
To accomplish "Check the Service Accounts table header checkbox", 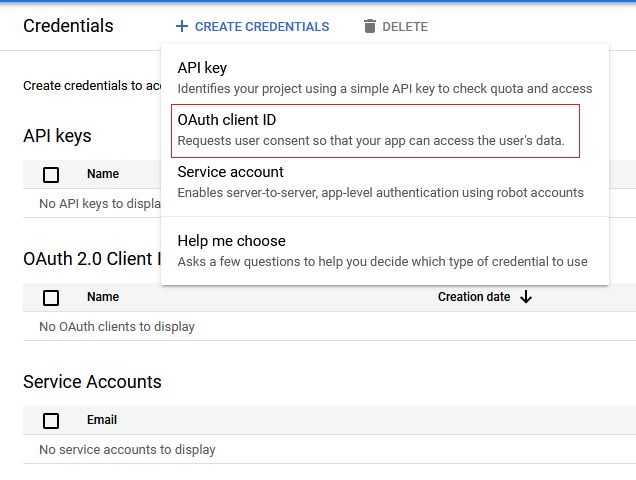I will click(51, 420).
